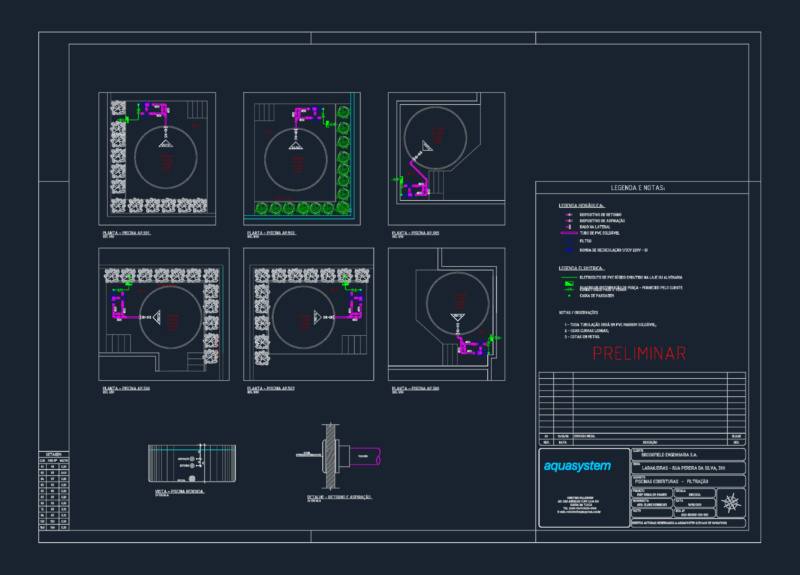
Task: Select the compass rose in the title block
Action: click(x=731, y=504)
